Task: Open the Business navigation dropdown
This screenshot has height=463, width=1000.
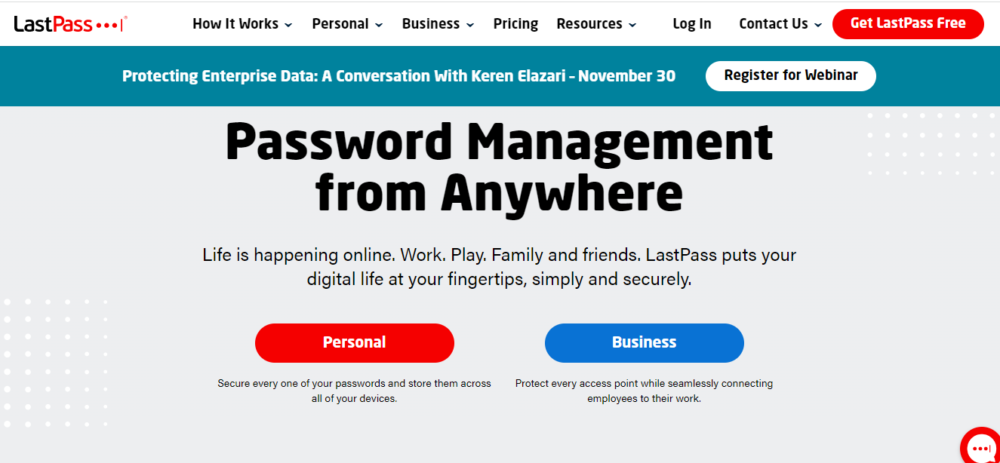Action: click(x=437, y=24)
